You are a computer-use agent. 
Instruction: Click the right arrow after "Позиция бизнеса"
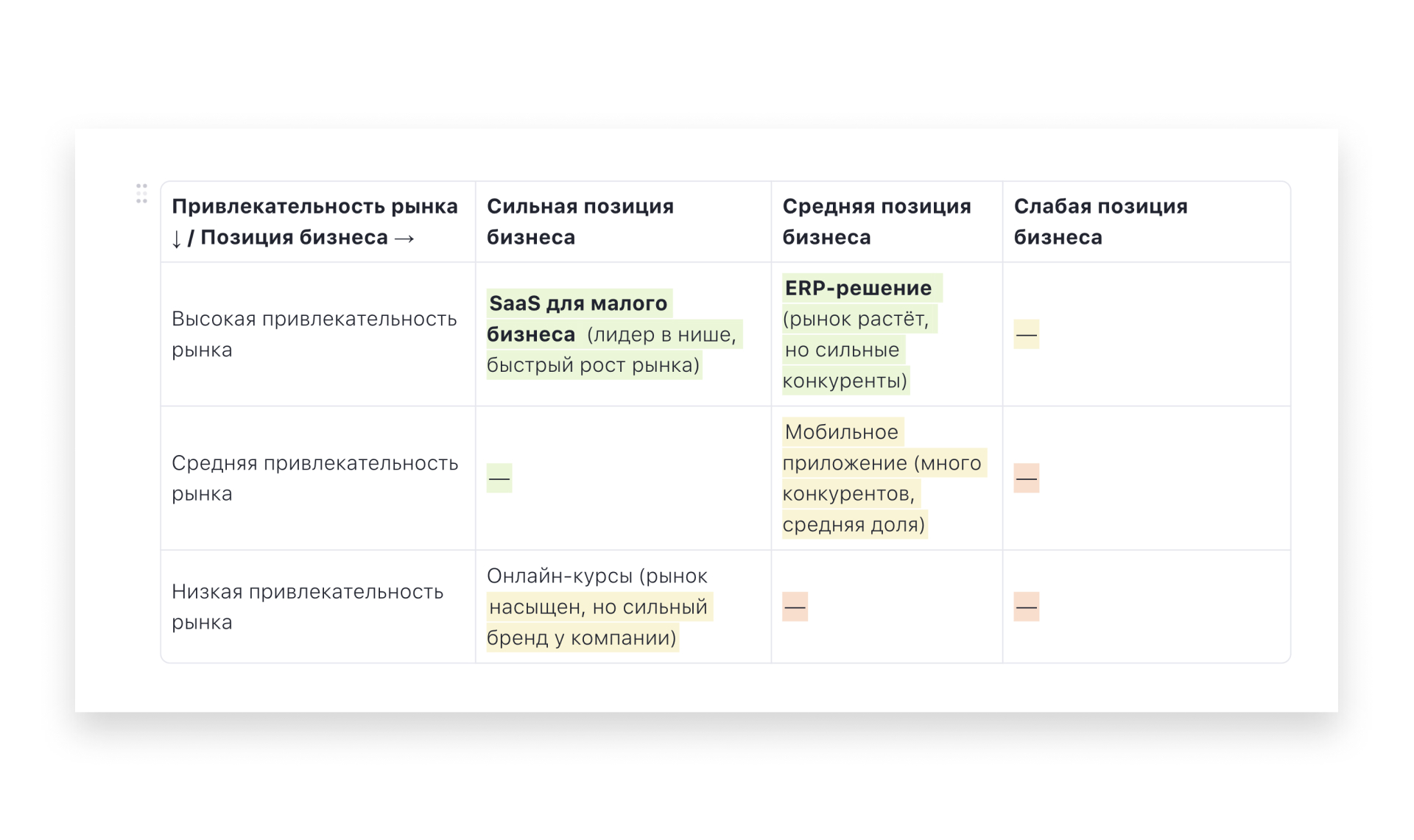pos(404,239)
